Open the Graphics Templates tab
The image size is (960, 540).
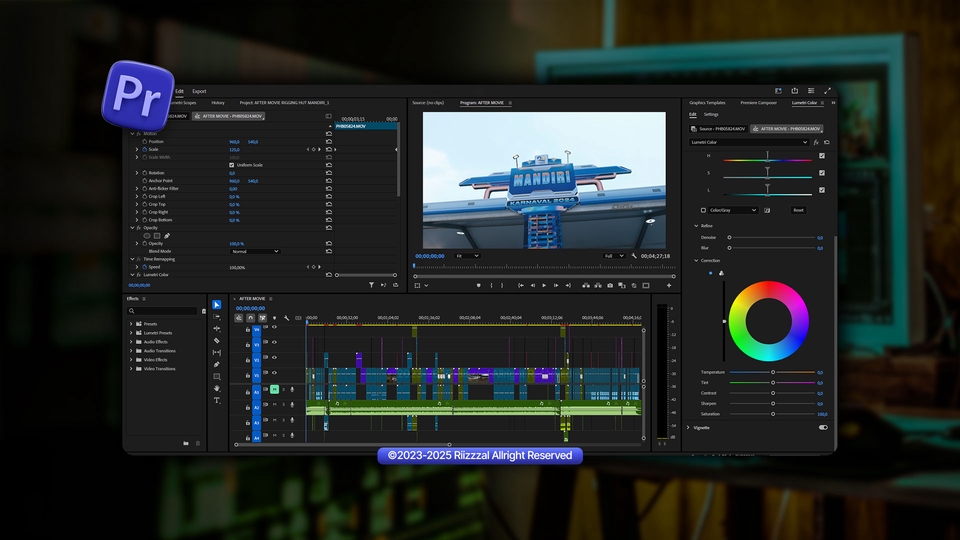point(707,103)
